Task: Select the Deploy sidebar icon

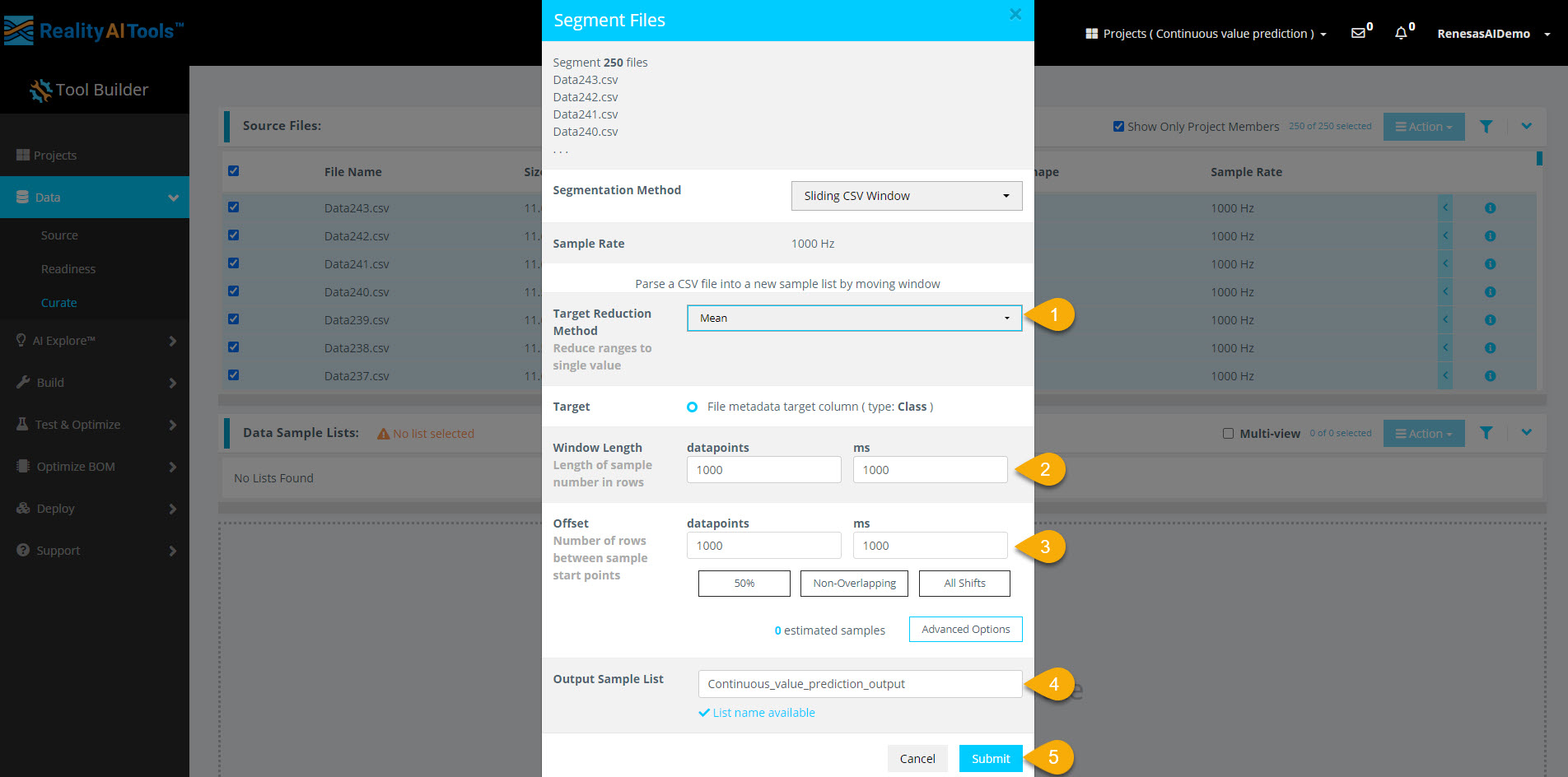Action: coord(22,508)
